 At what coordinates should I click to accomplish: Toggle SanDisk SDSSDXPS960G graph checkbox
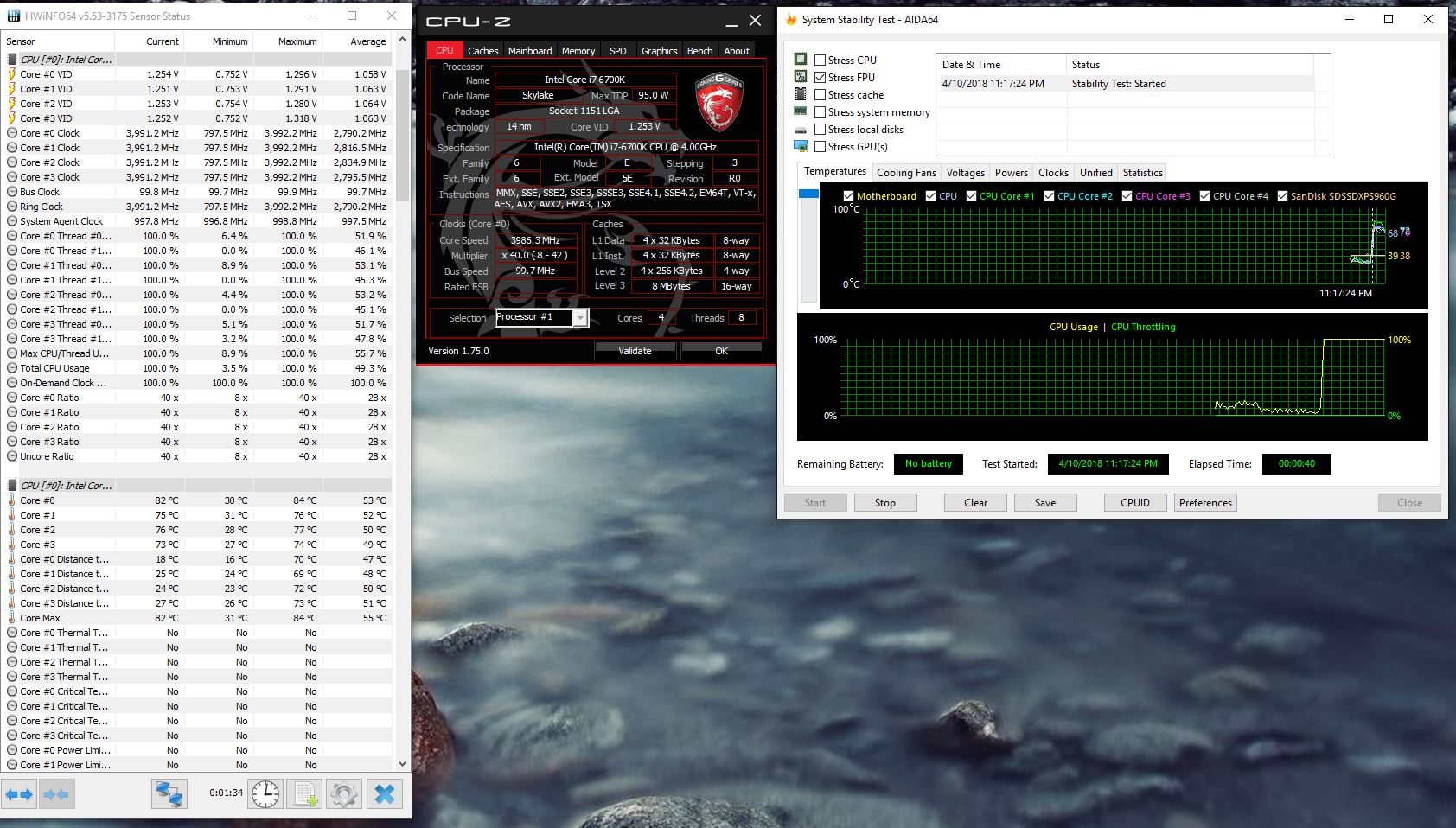pyautogui.click(x=1282, y=196)
